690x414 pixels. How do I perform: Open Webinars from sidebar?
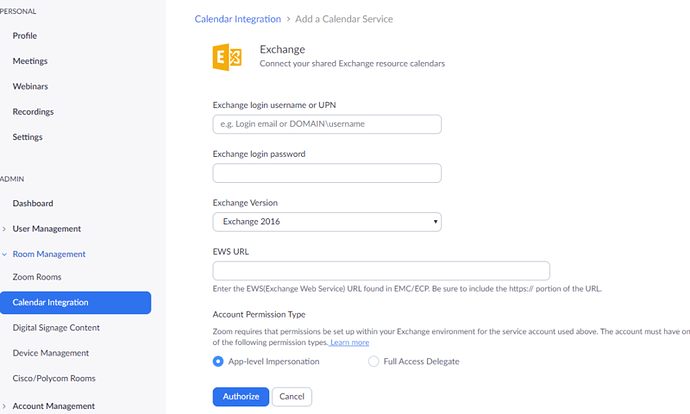pyautogui.click(x=30, y=86)
